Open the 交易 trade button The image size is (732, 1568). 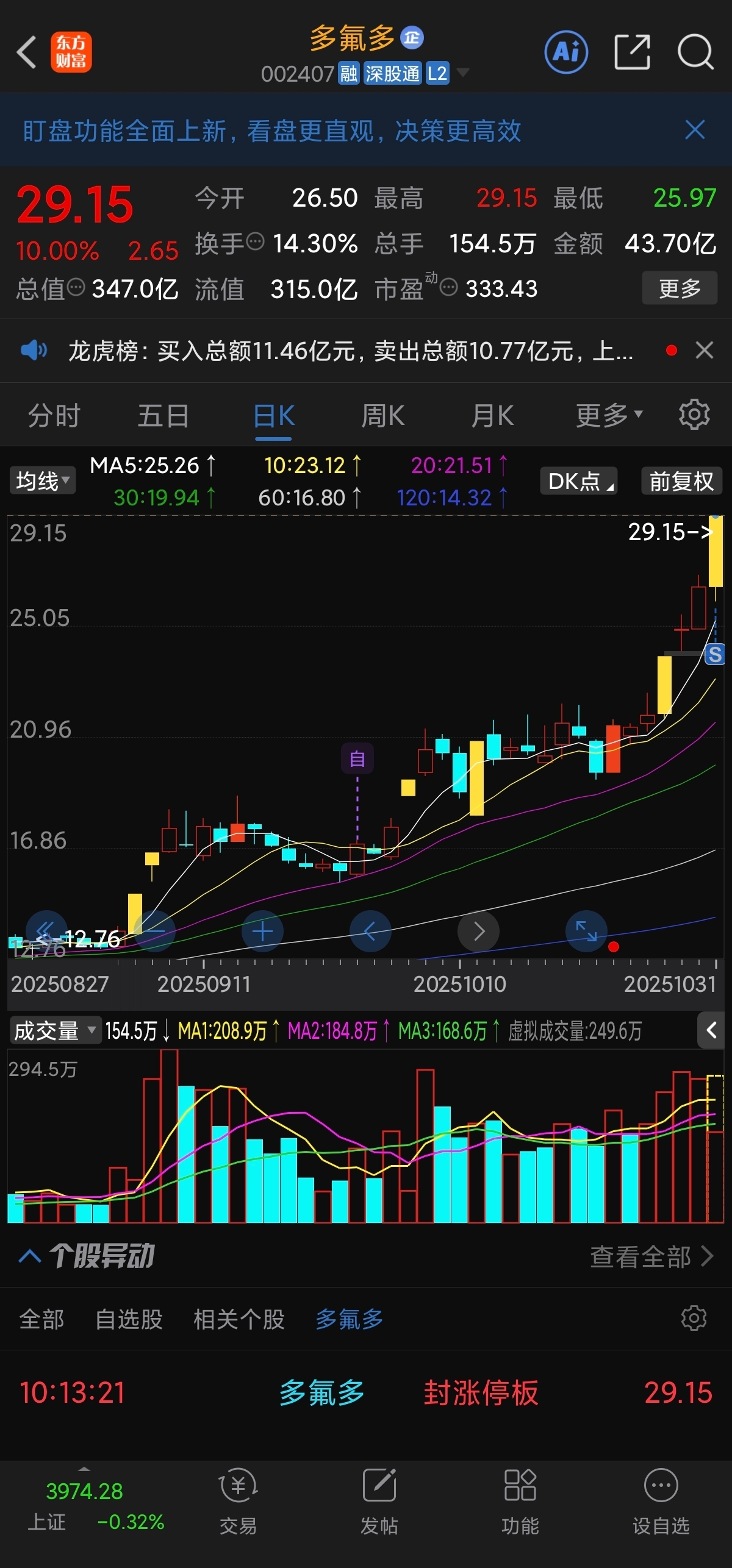pyautogui.click(x=238, y=1502)
